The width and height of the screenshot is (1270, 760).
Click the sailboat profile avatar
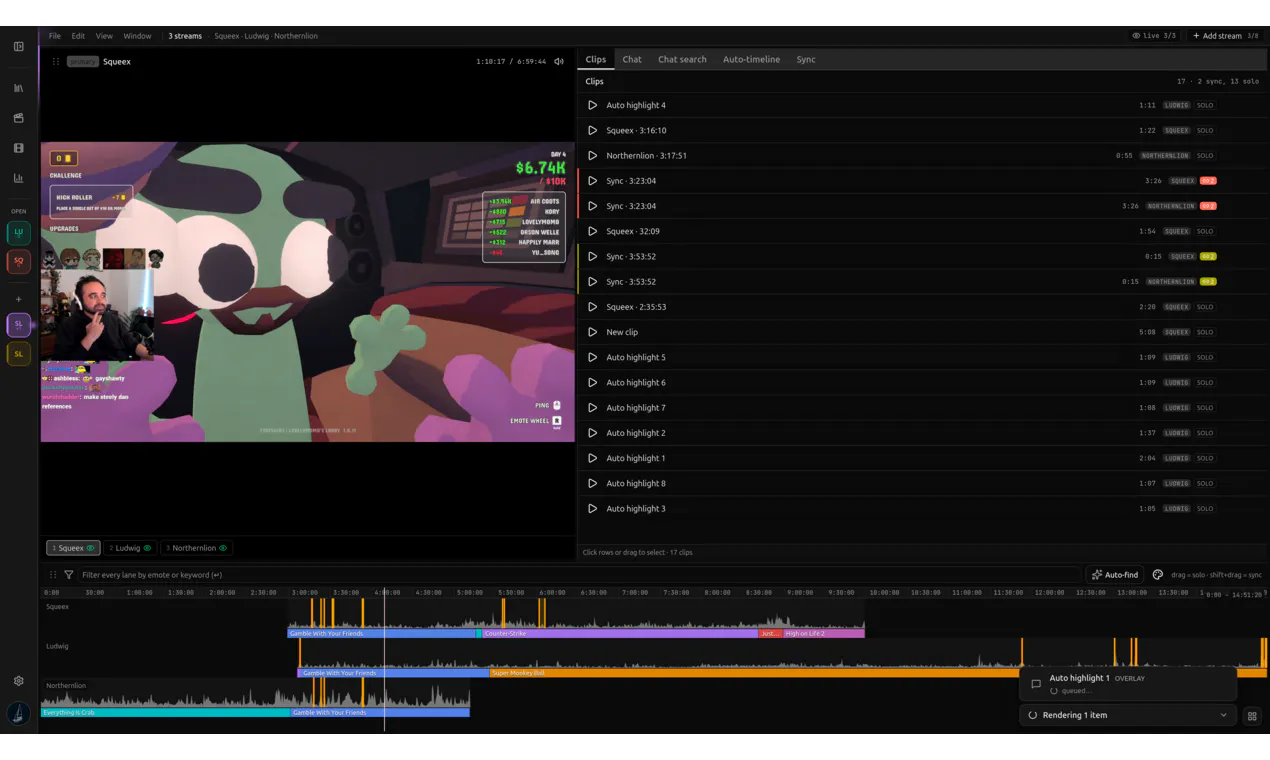[x=18, y=713]
